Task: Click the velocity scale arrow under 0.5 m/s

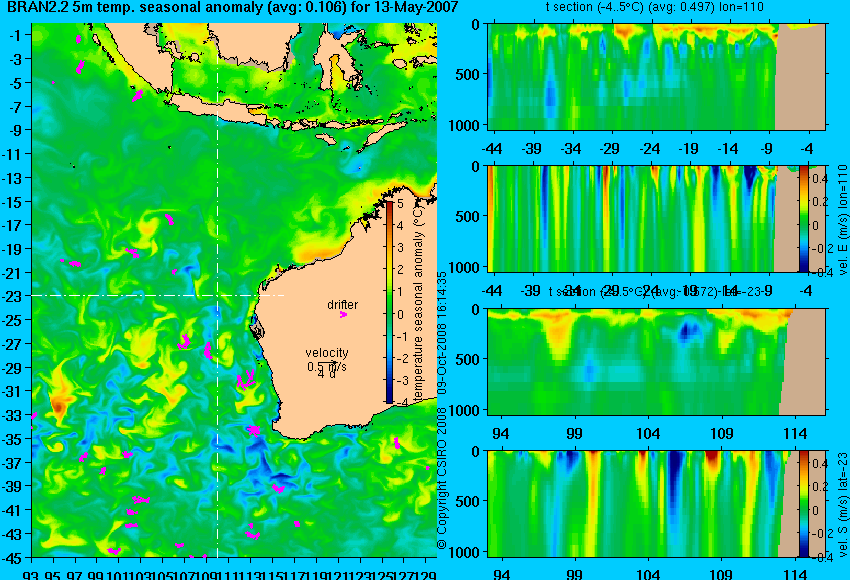Action: pos(327,363)
